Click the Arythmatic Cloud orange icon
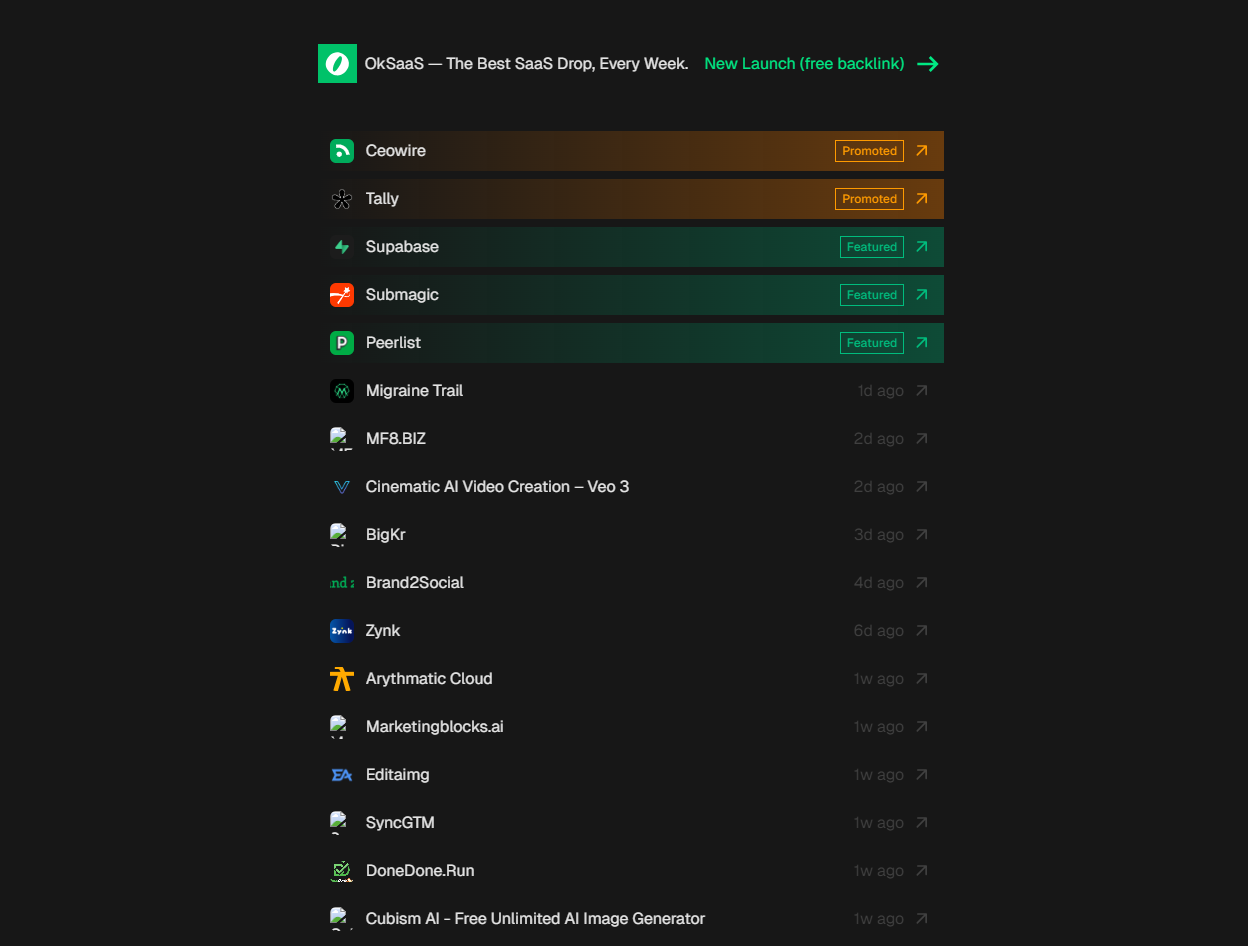Screen dimensions: 1248x946 (x=342, y=679)
